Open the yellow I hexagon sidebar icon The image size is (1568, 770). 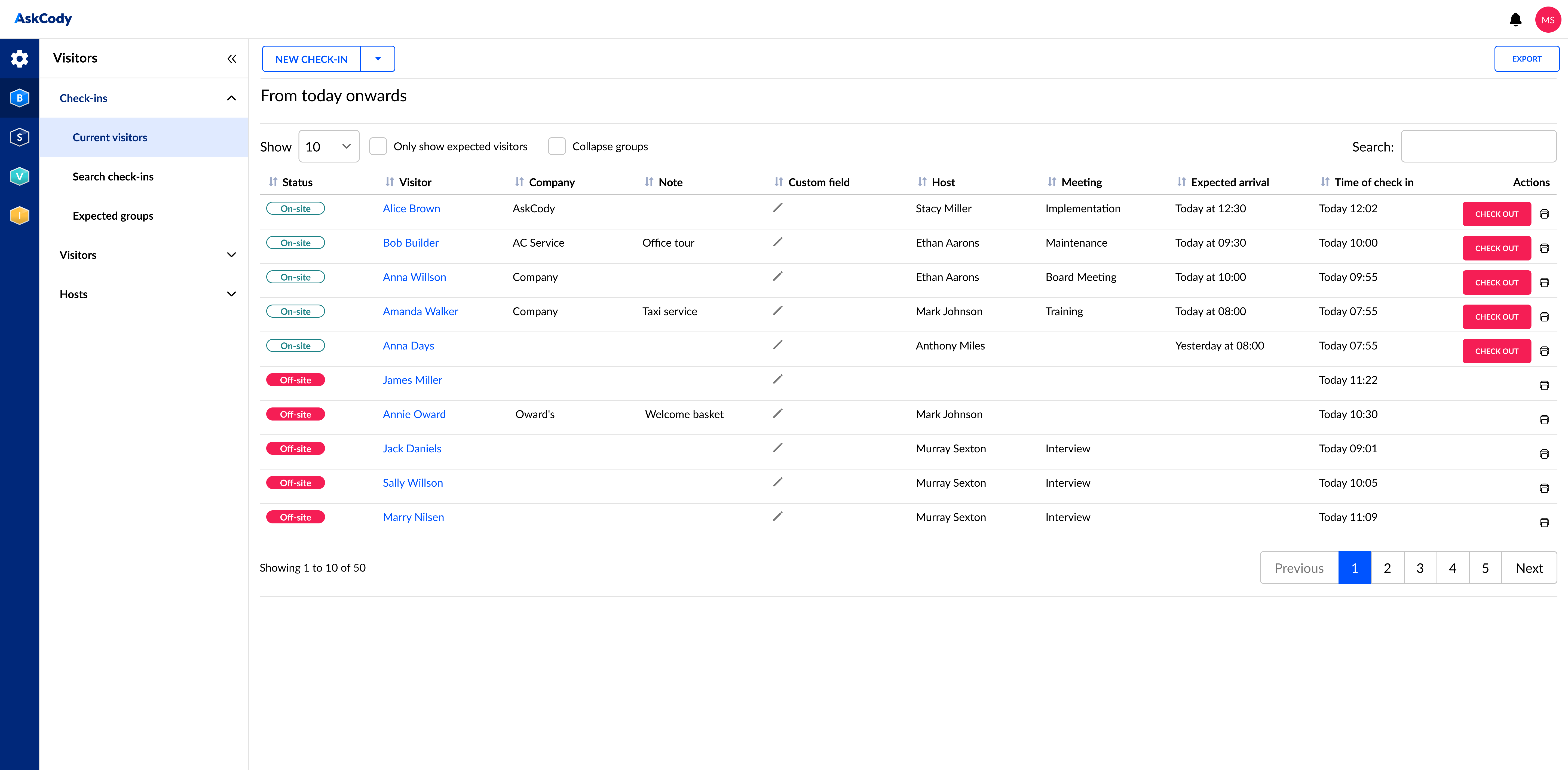(20, 216)
